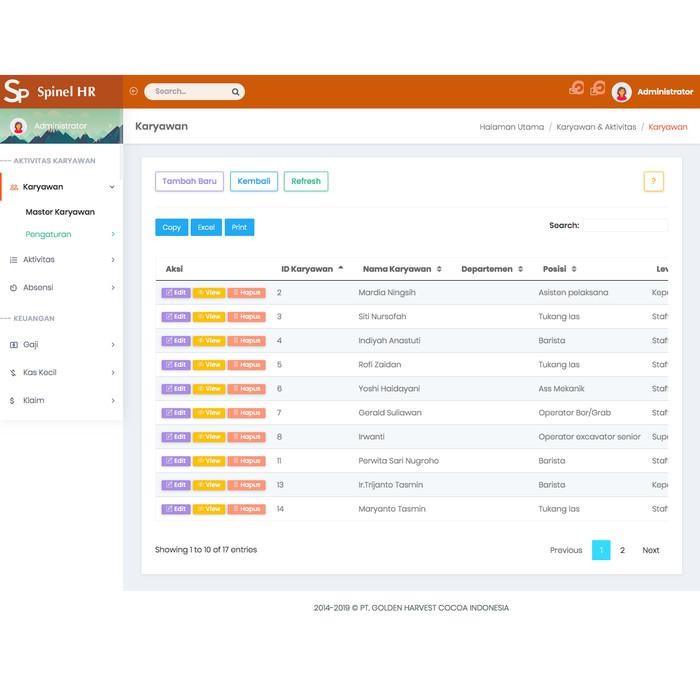Select Kas Kecil in the sidebar

(x=40, y=373)
